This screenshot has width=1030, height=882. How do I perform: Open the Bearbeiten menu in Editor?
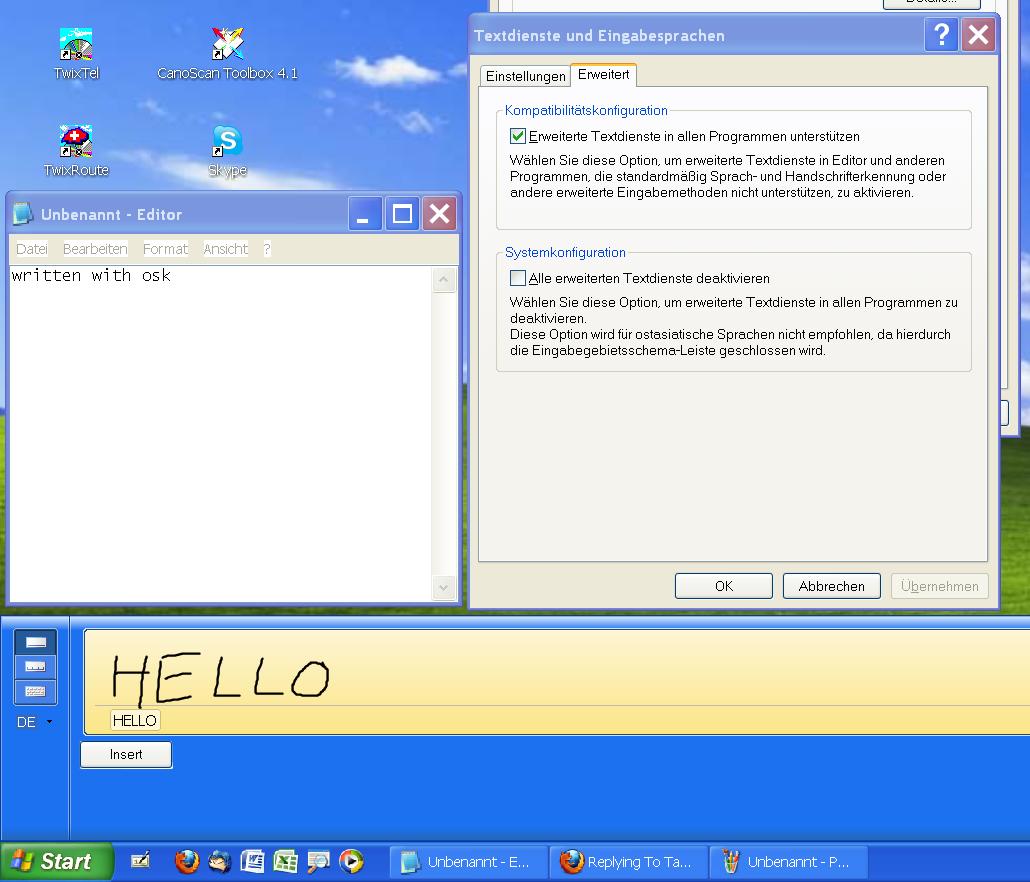click(95, 249)
